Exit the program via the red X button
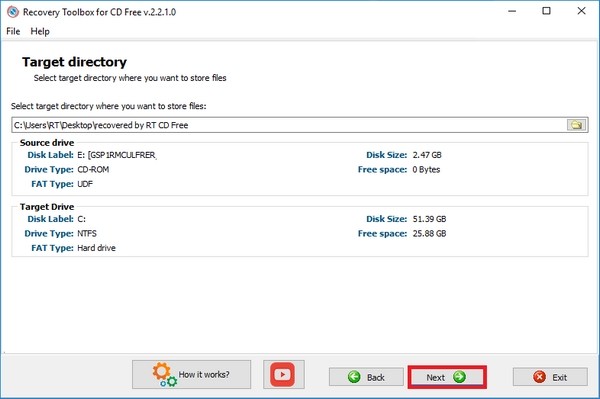The image size is (600, 399). (x=550, y=377)
